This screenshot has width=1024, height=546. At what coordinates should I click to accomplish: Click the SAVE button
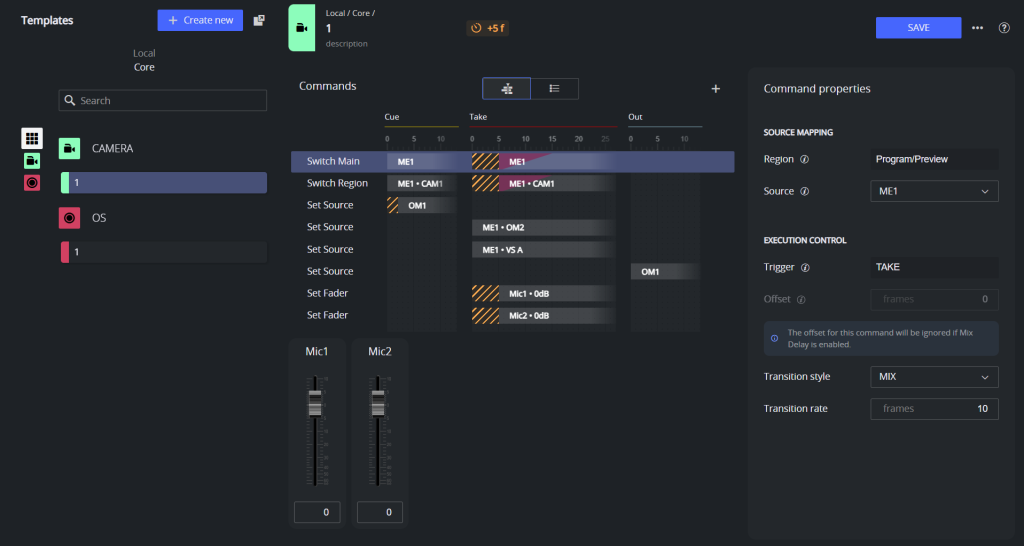[918, 28]
